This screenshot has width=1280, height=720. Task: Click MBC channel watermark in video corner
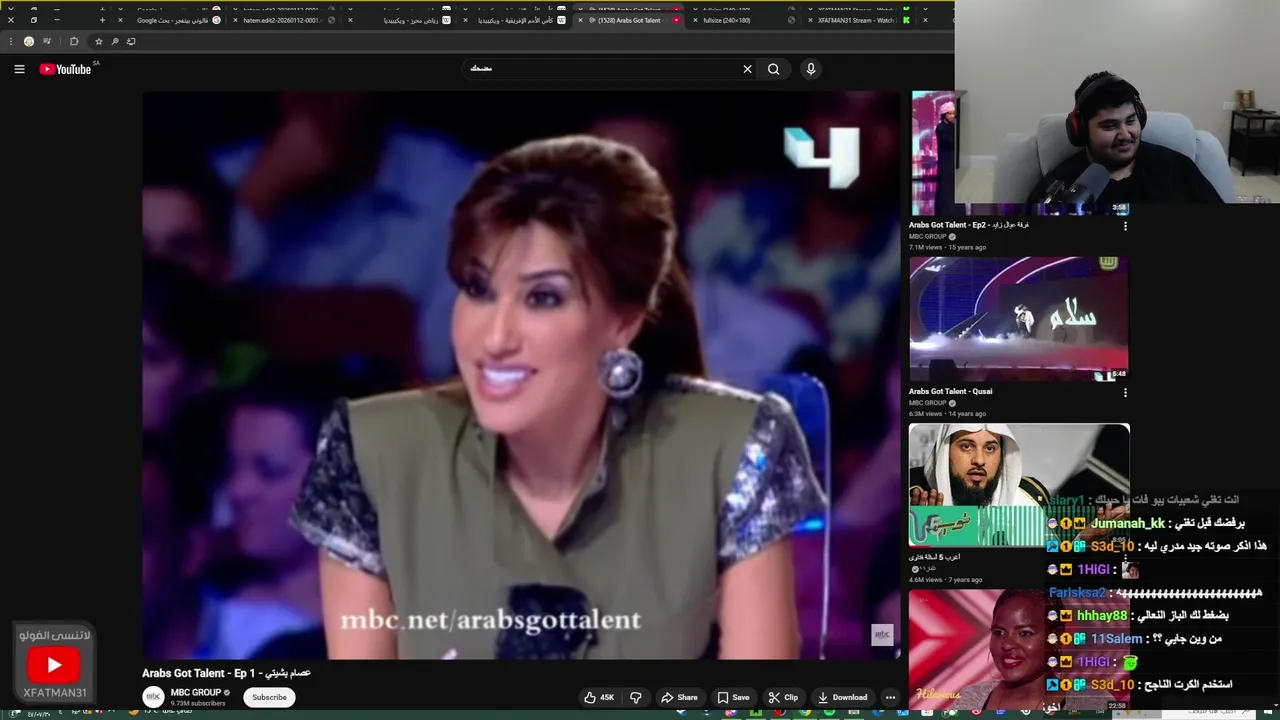pyautogui.click(x=882, y=635)
